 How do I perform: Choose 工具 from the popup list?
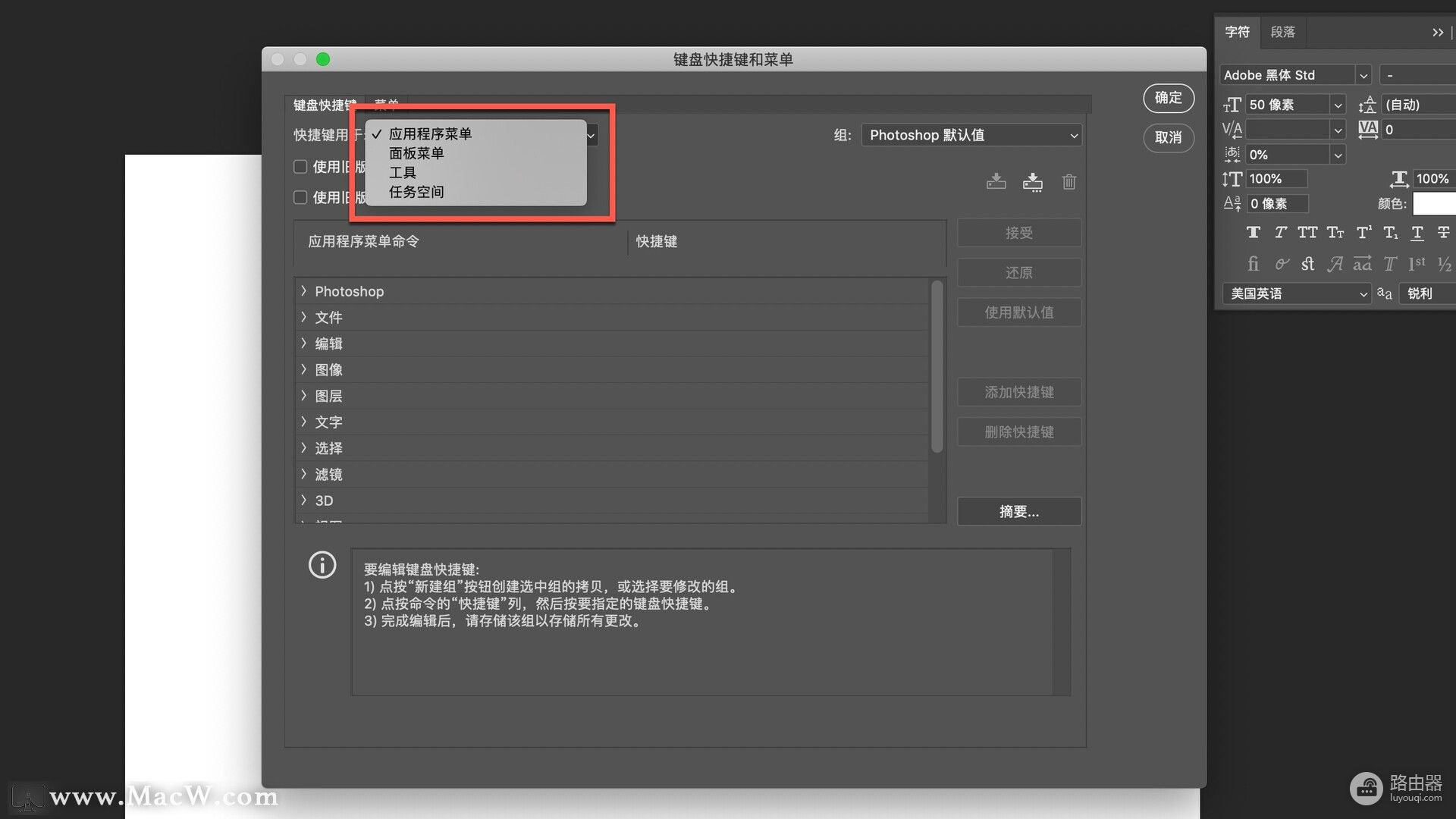click(x=476, y=173)
